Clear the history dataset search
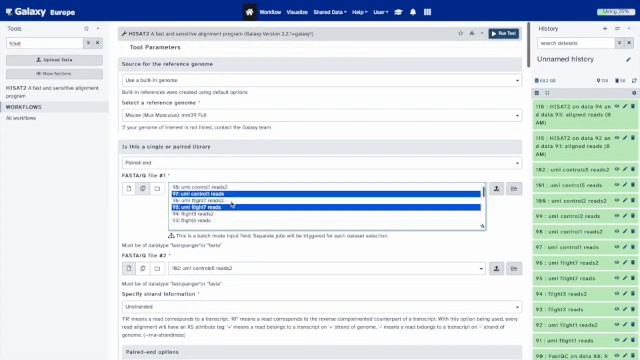 click(x=629, y=43)
